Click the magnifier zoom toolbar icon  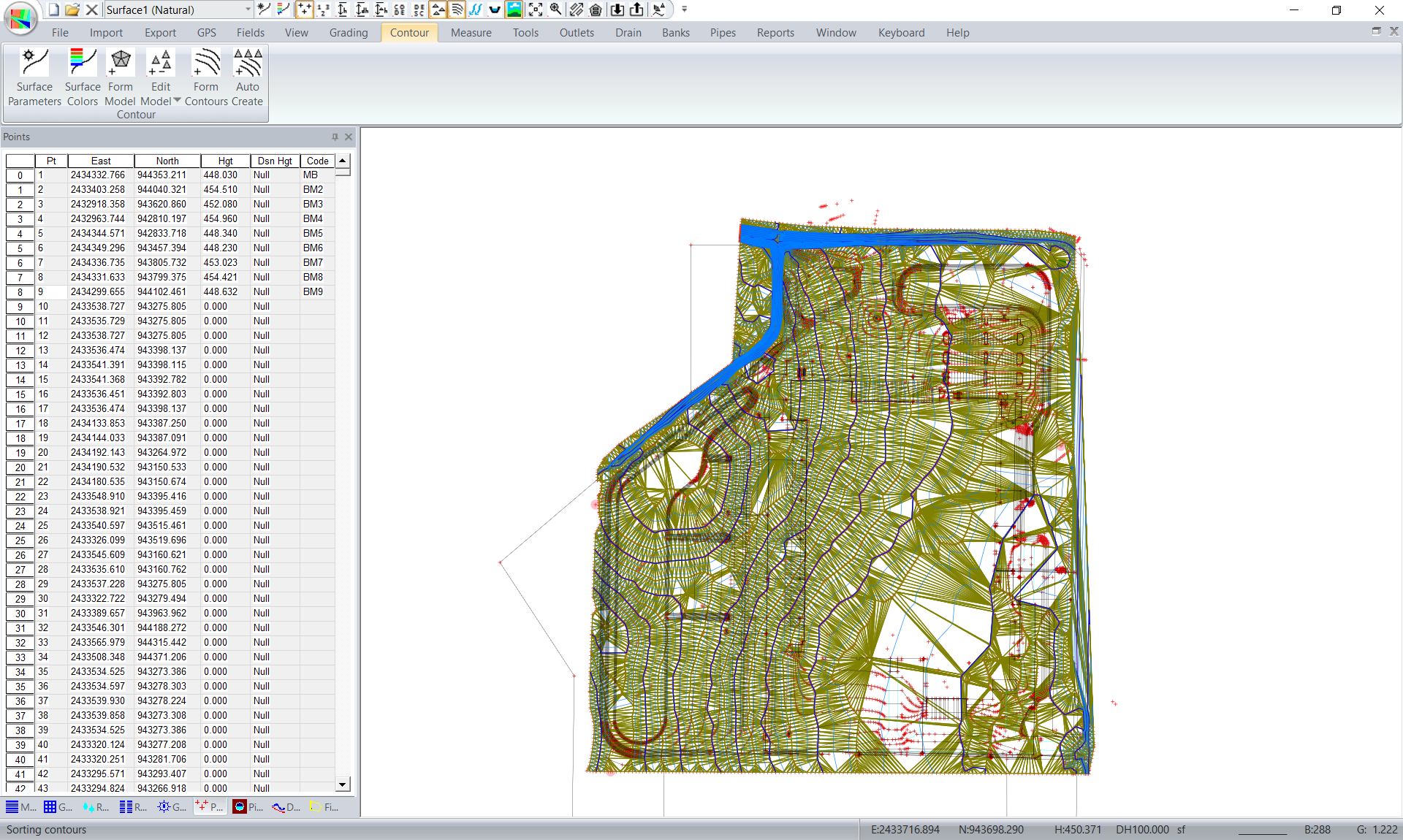coord(556,9)
